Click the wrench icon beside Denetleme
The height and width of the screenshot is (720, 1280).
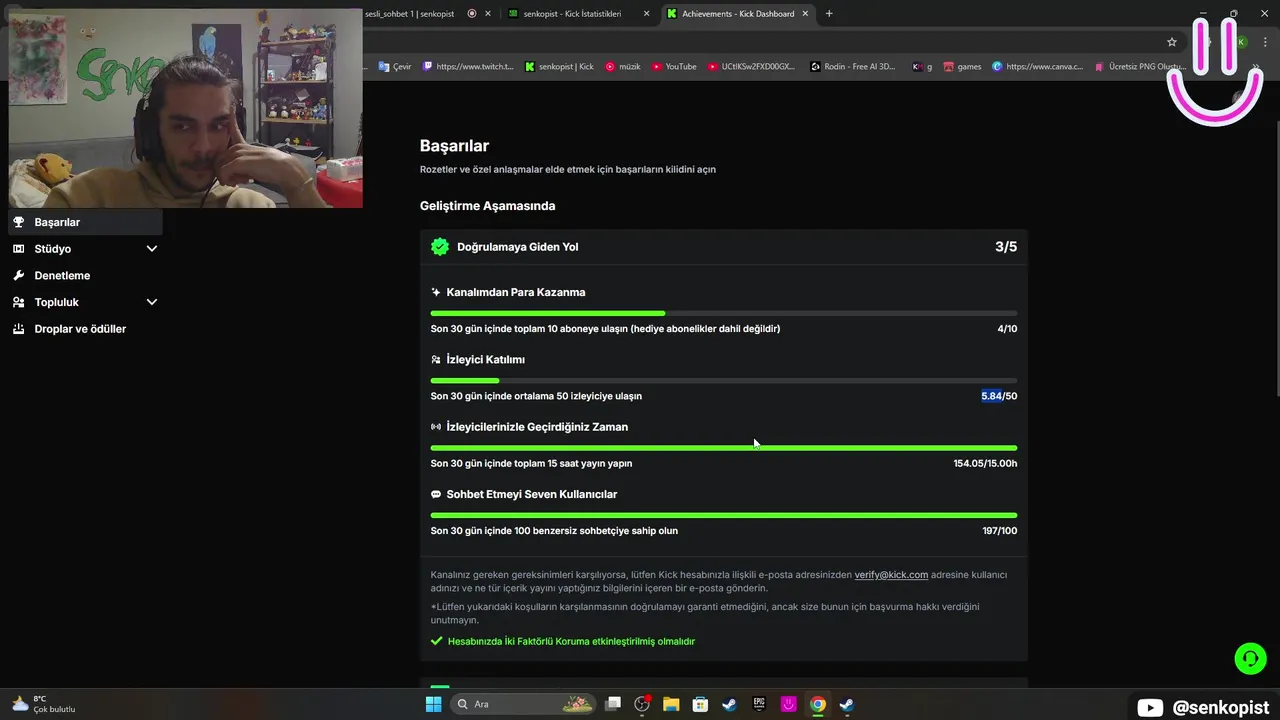[19, 275]
